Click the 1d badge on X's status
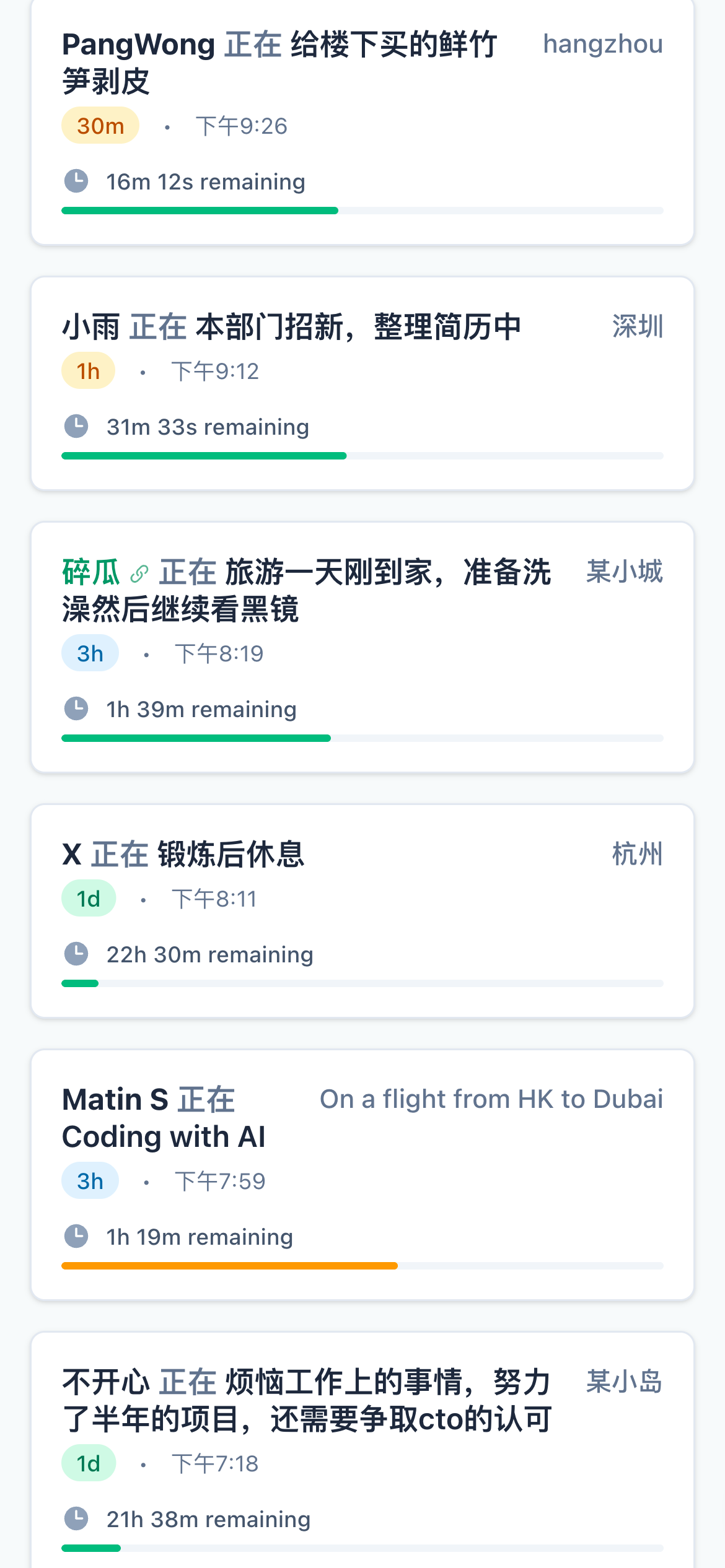The image size is (725, 1568). 89,899
